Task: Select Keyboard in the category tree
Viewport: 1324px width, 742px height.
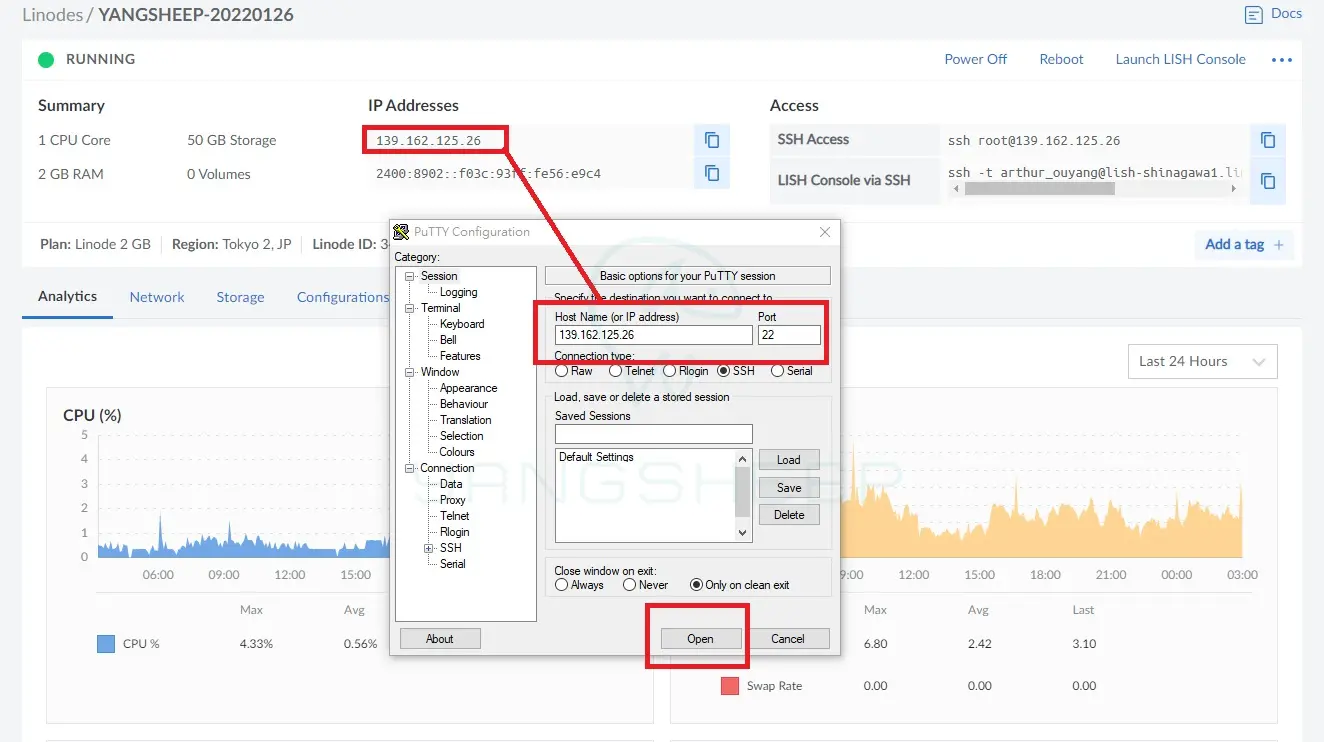Action: 462,324
